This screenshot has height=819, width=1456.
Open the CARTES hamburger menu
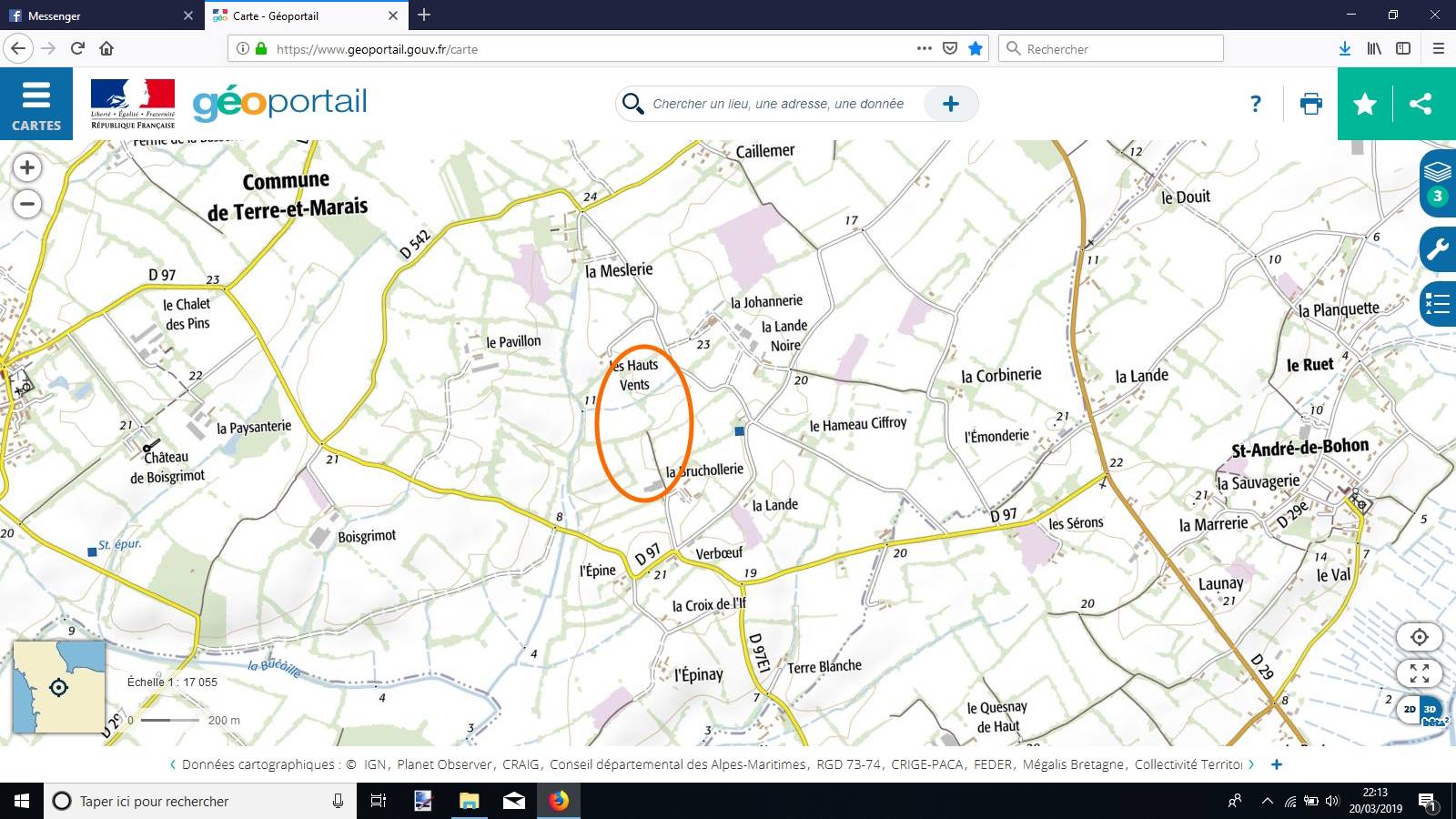(36, 104)
